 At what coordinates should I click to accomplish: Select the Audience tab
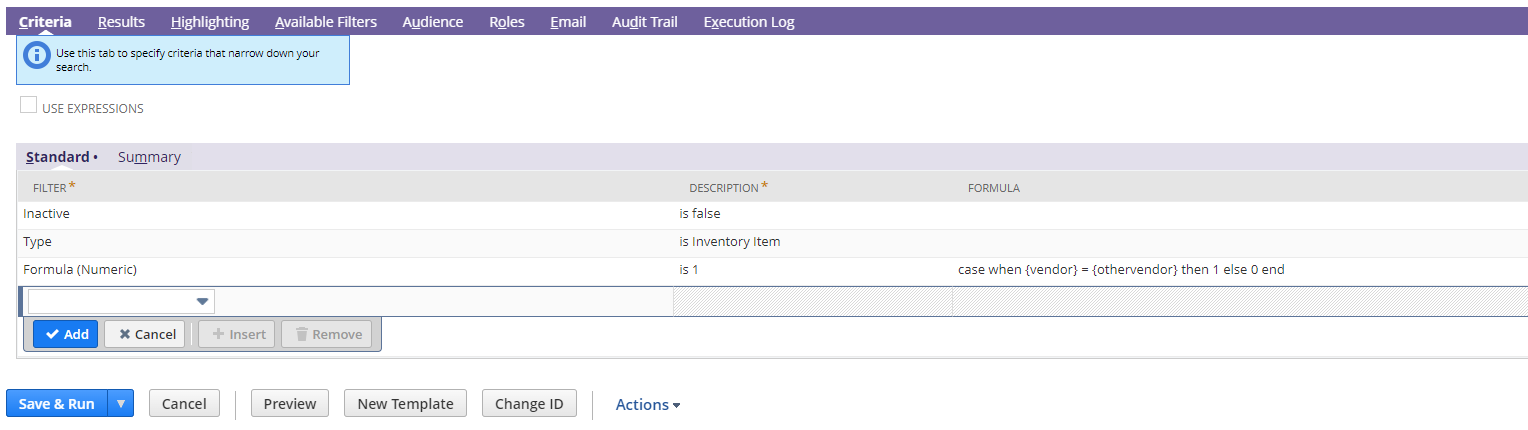[433, 22]
